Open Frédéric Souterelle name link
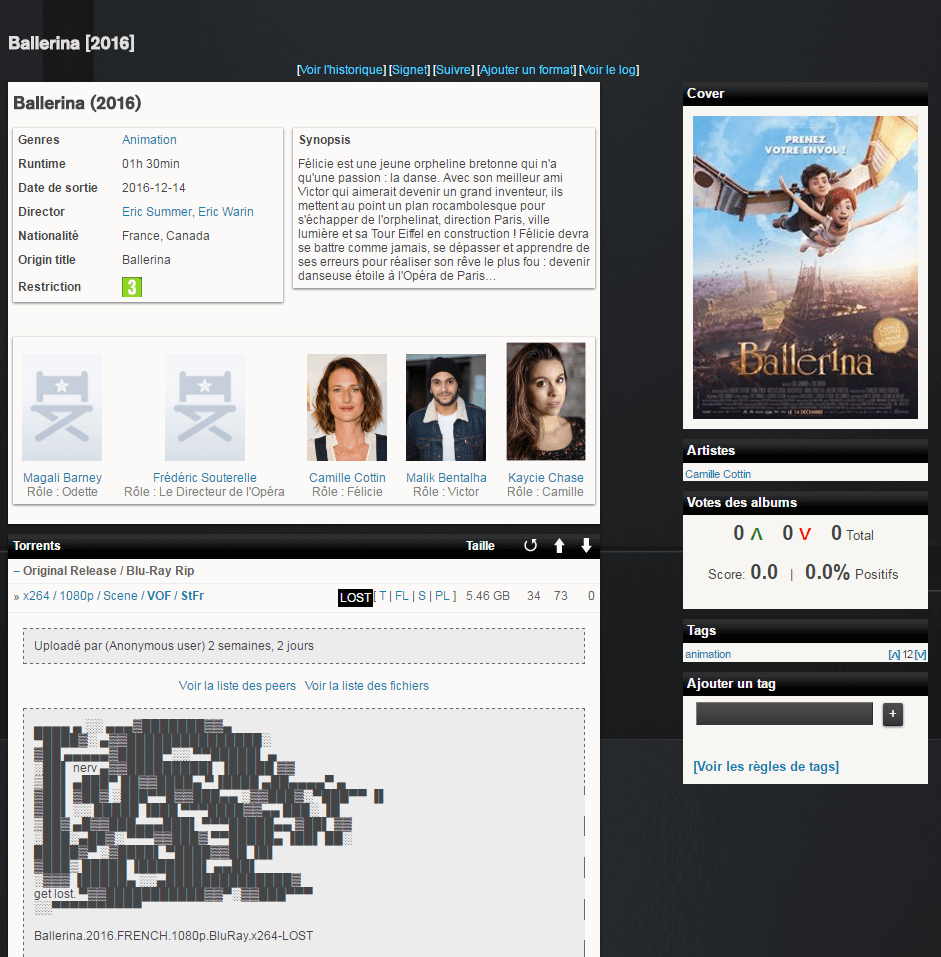Viewport: 941px width, 957px height. tap(204, 477)
